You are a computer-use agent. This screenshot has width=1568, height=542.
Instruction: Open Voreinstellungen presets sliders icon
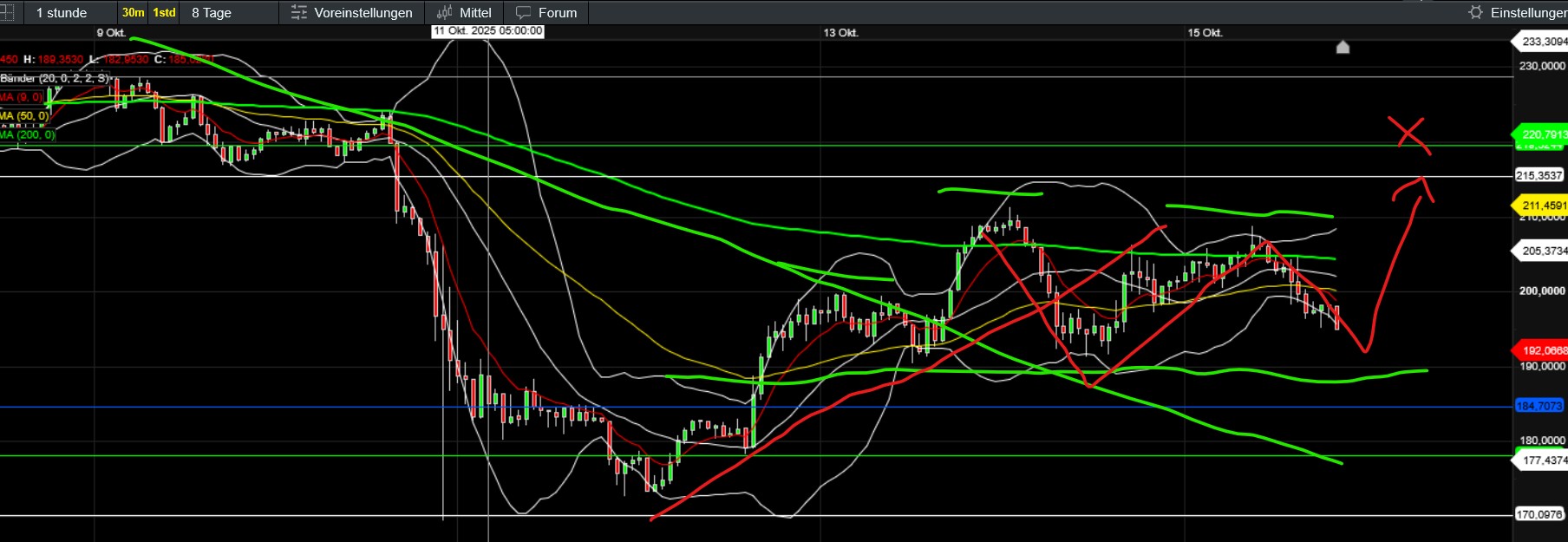299,13
